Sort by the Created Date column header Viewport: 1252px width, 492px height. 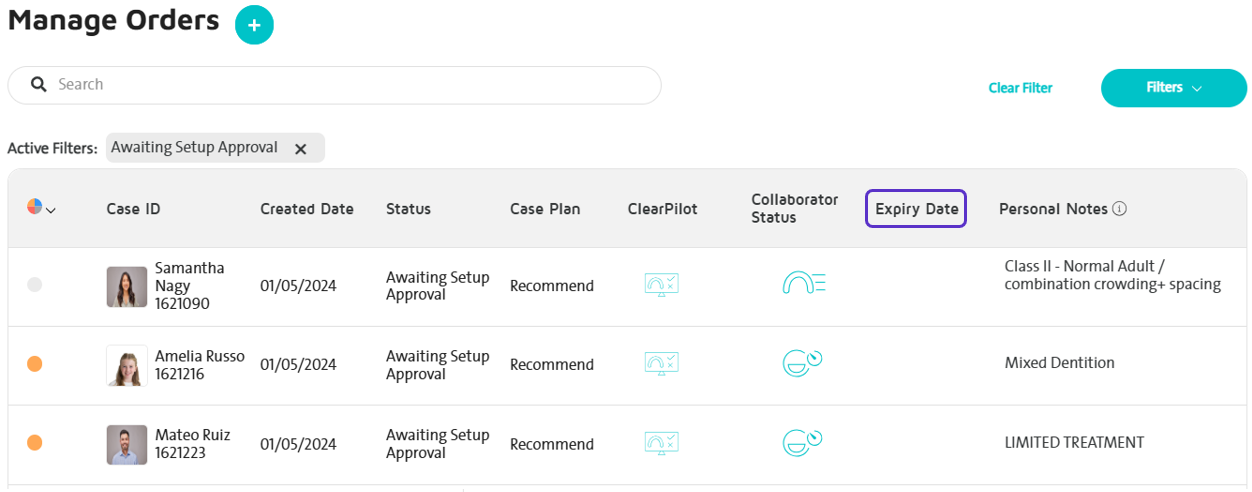(307, 209)
